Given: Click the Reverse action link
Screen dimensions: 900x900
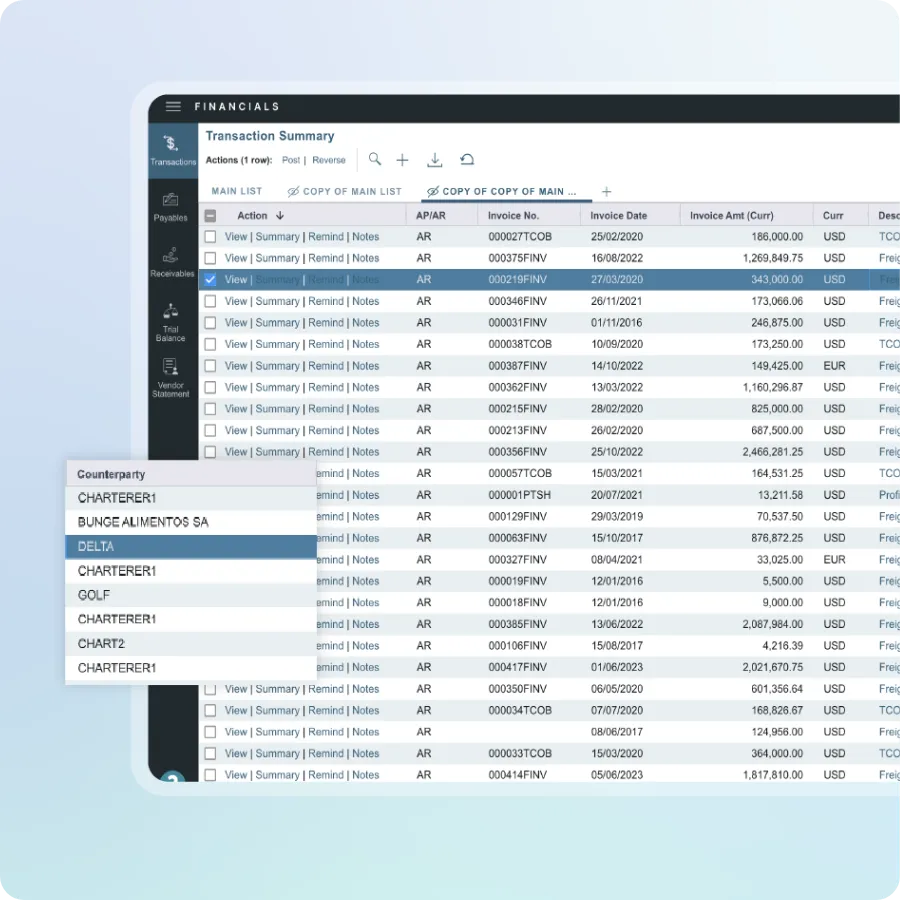Looking at the screenshot, I should pyautogui.click(x=329, y=160).
